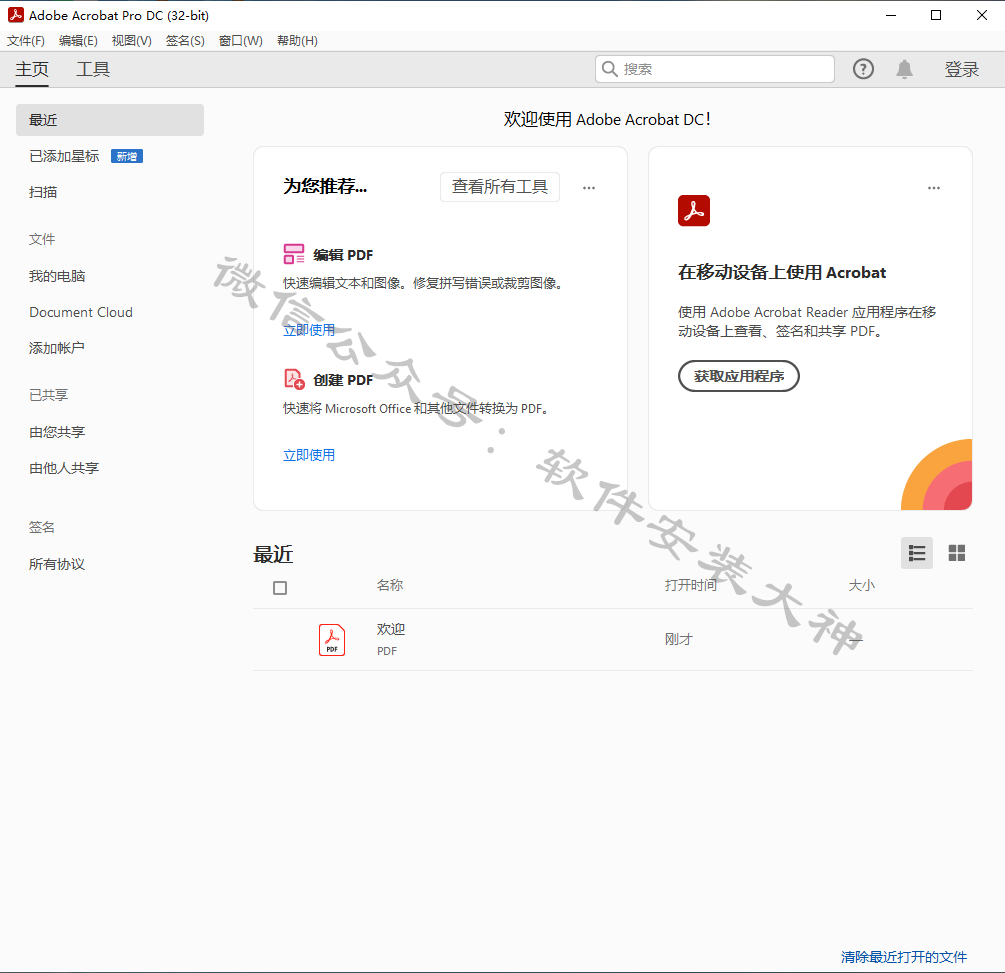Click the Edit PDF tool icon
This screenshot has height=973, width=1005.
[x=294, y=254]
